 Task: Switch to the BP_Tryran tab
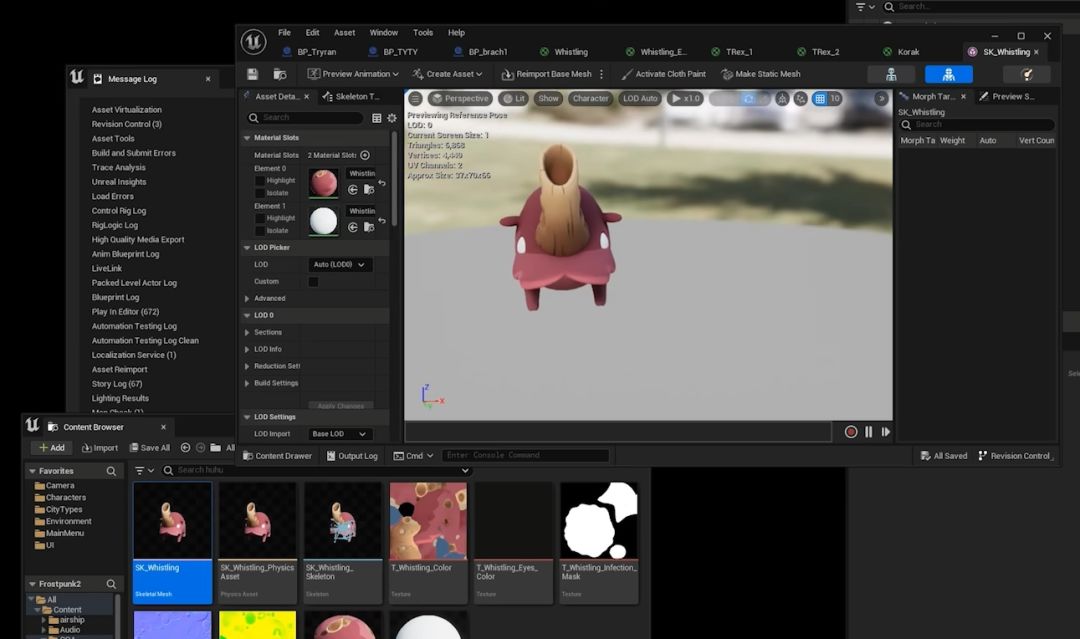point(310,52)
